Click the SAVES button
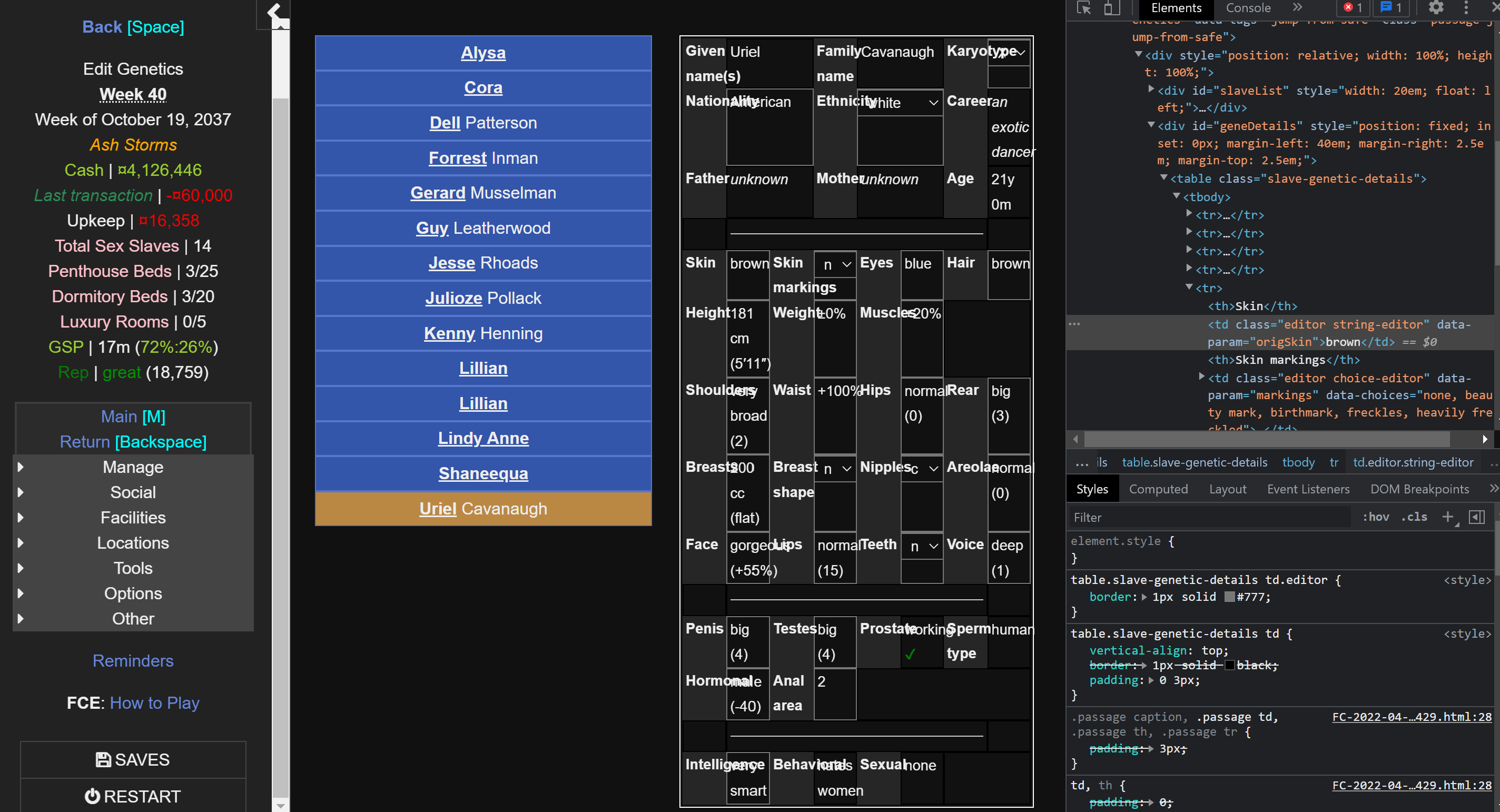 pos(133,760)
